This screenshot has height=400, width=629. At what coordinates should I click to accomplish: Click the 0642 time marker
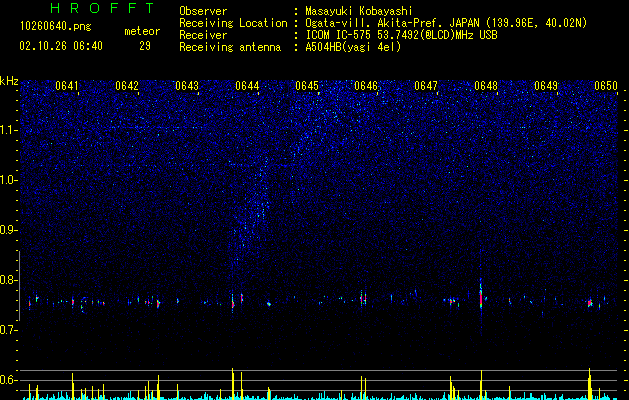tap(127, 86)
